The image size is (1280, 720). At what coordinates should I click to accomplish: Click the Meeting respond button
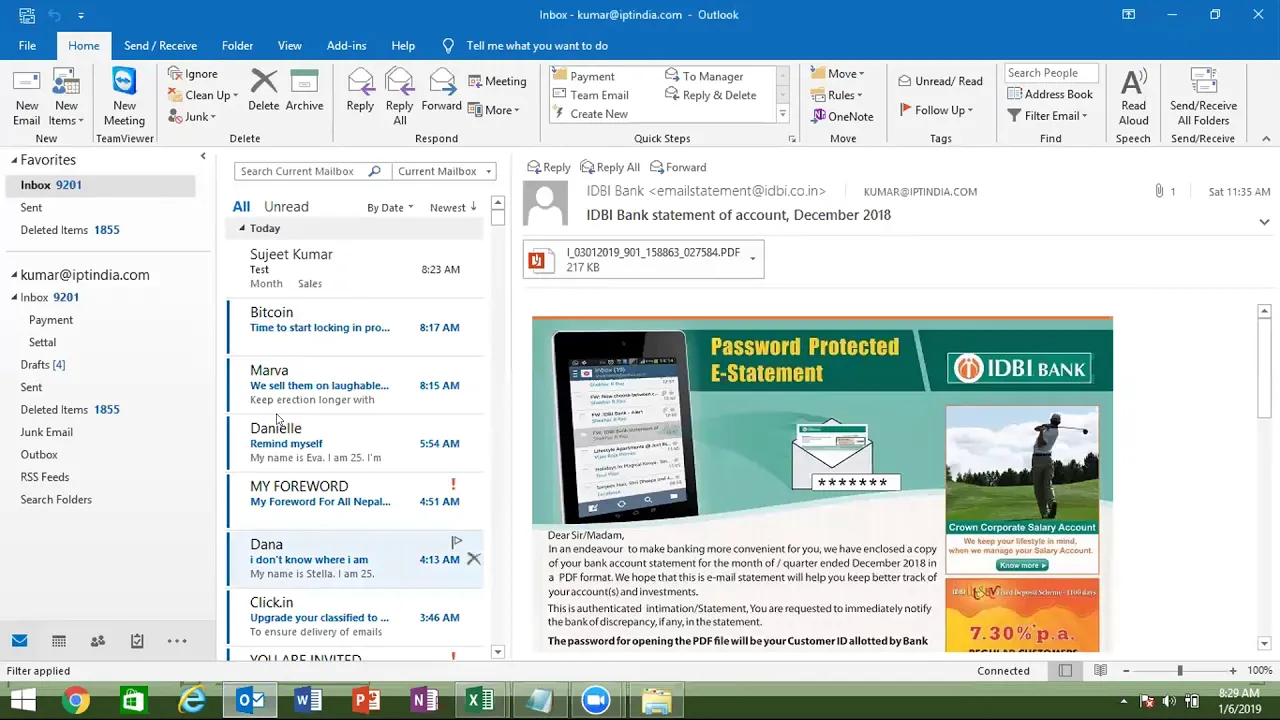coord(496,81)
